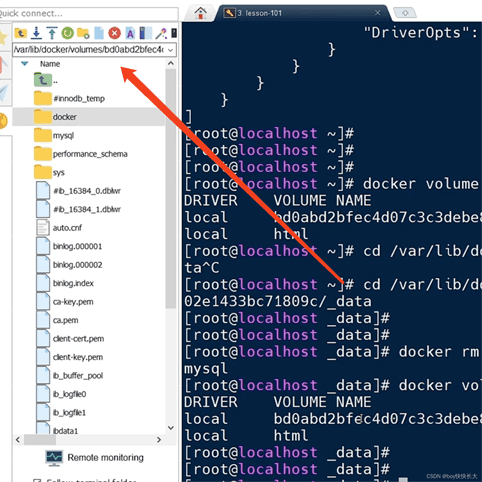482x482 pixels.
Task: Click file list scrollbar down arrow
Action: (171, 428)
